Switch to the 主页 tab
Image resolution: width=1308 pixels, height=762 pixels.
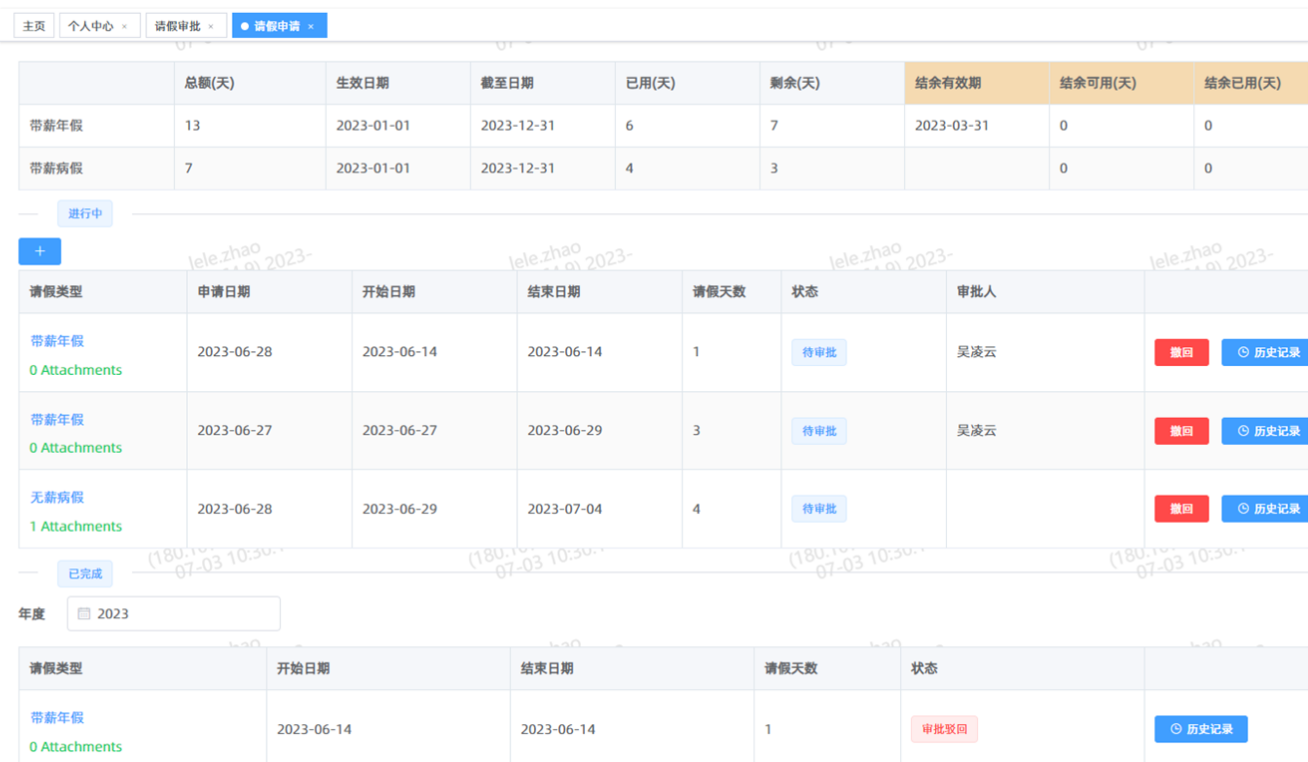tap(34, 26)
